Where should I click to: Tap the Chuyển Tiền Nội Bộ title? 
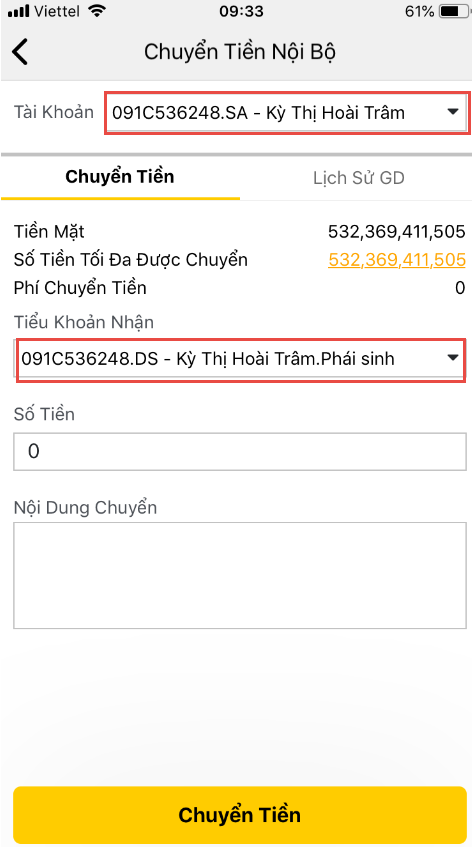[240, 52]
